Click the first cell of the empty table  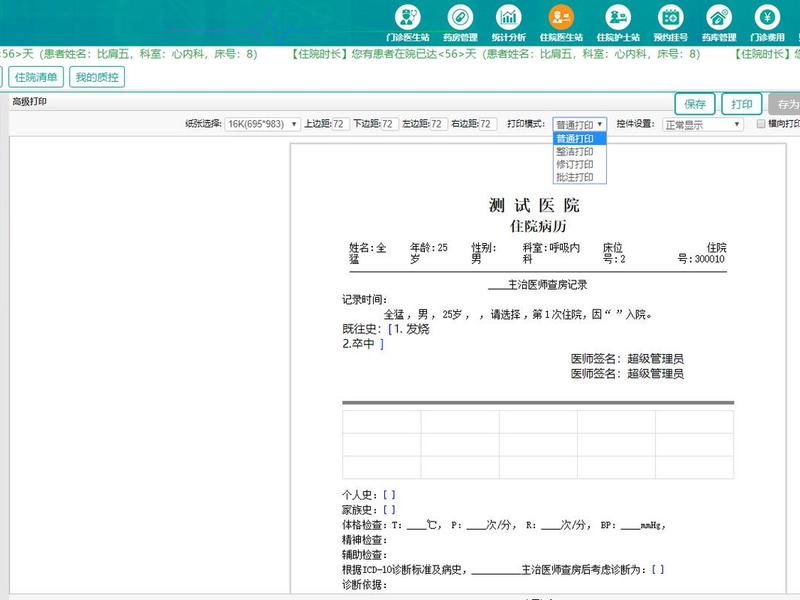tap(382, 422)
